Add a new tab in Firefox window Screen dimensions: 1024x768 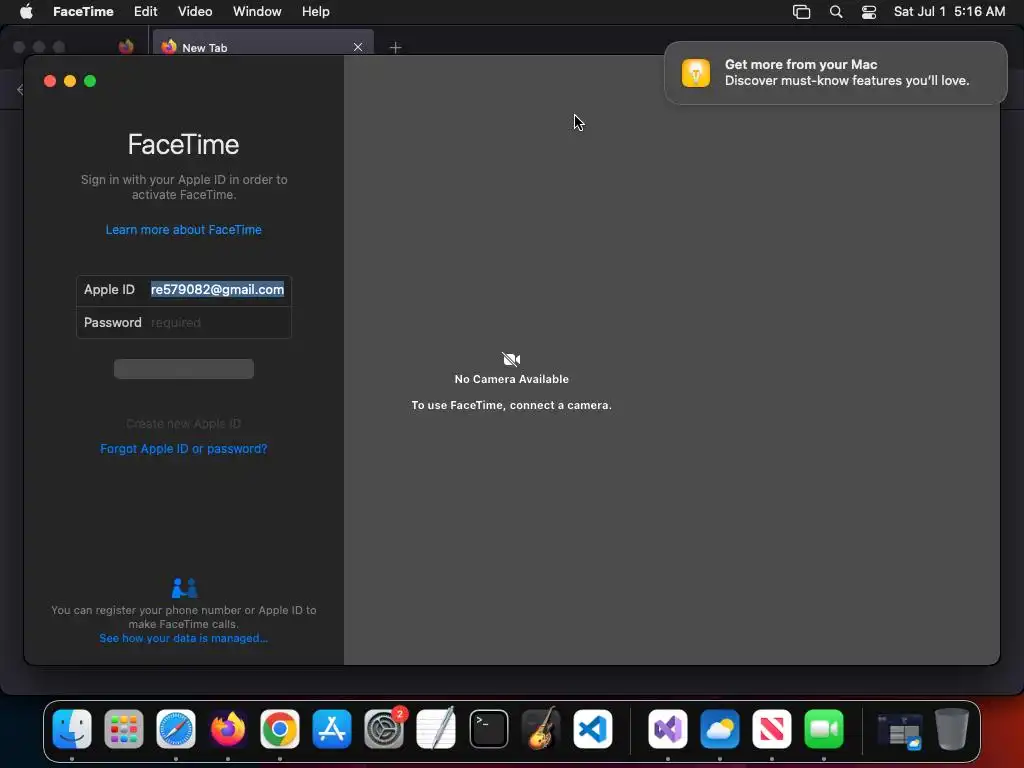coord(395,47)
